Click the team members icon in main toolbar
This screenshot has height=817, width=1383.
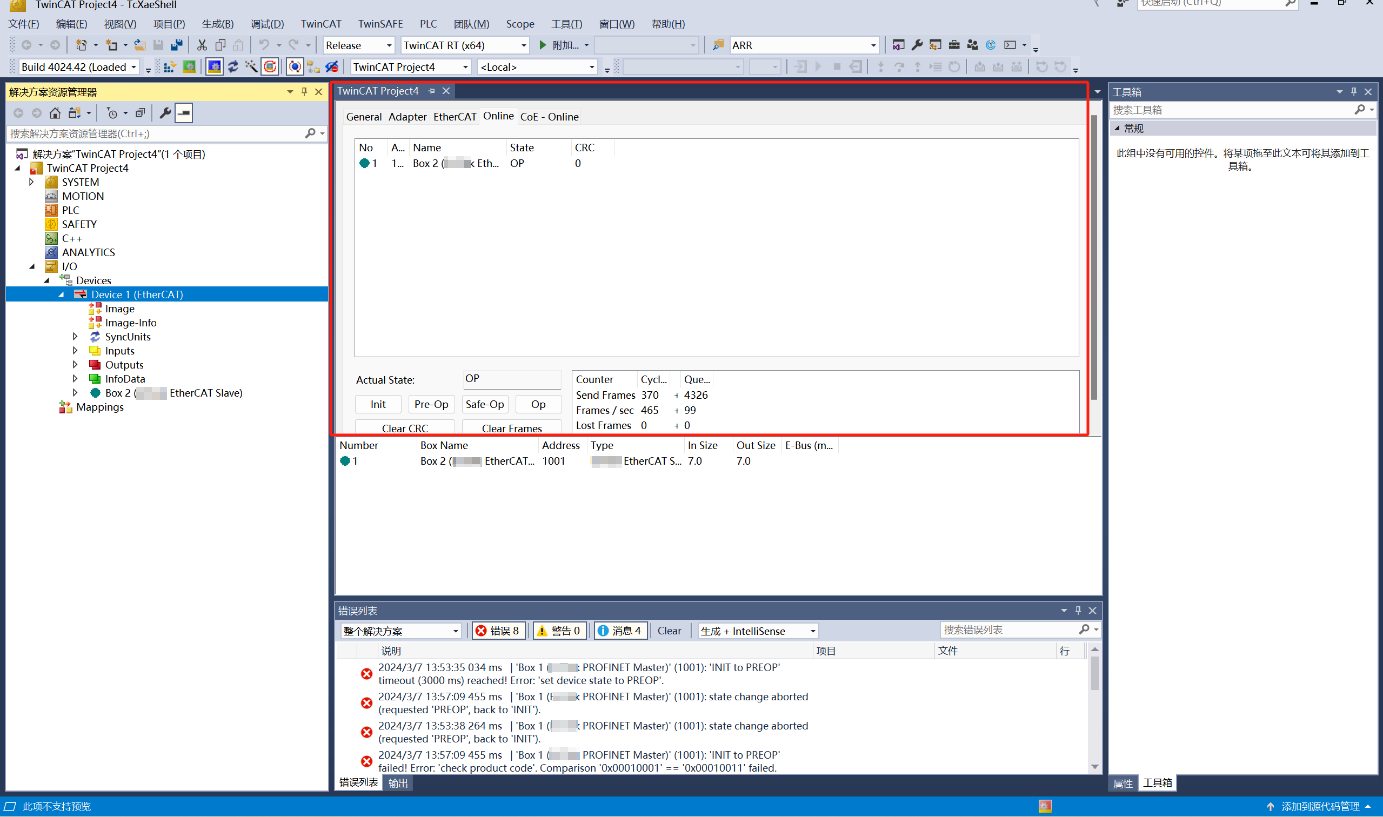pyautogui.click(x=971, y=45)
